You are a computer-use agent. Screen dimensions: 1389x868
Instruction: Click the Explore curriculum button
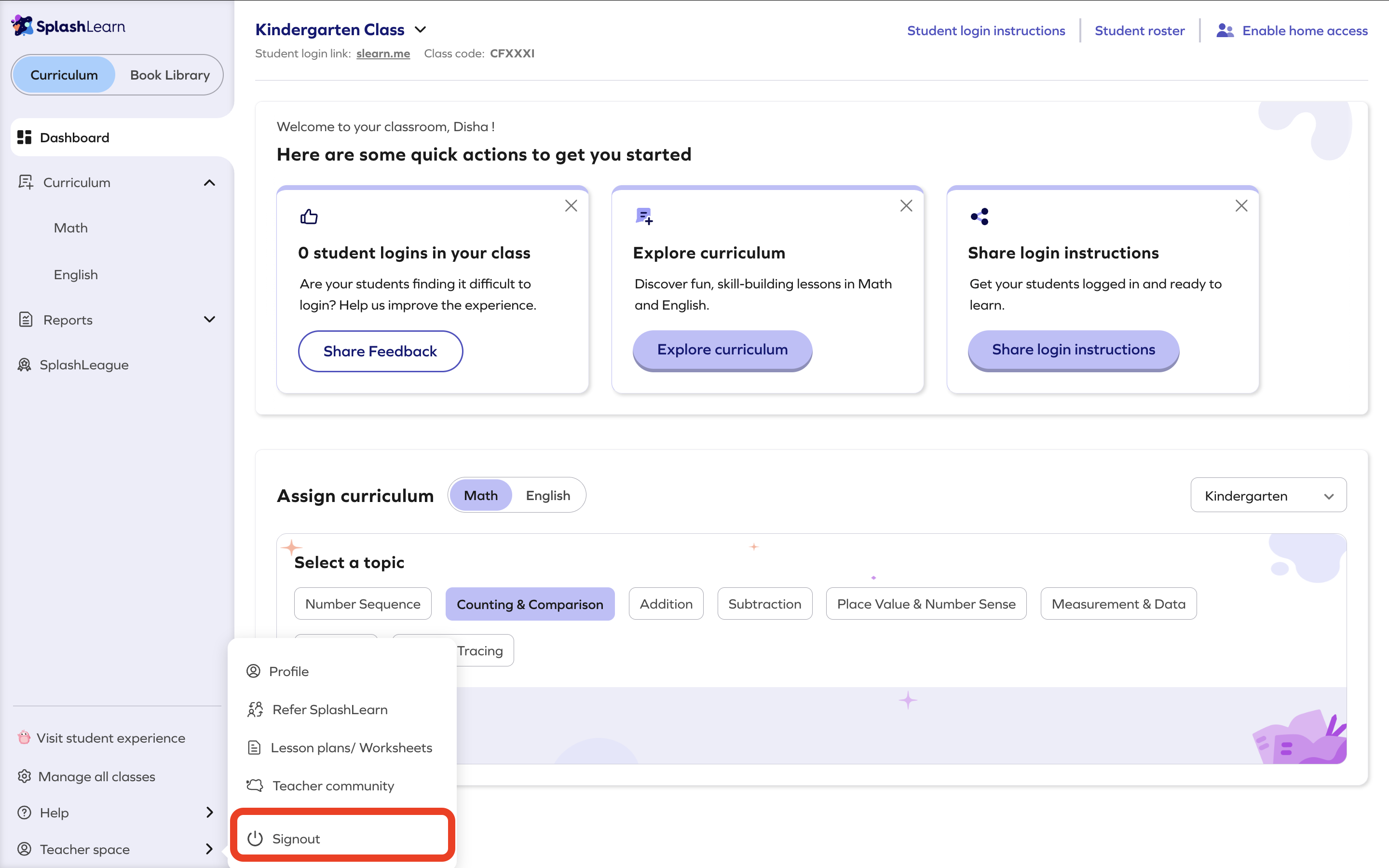[x=722, y=350]
